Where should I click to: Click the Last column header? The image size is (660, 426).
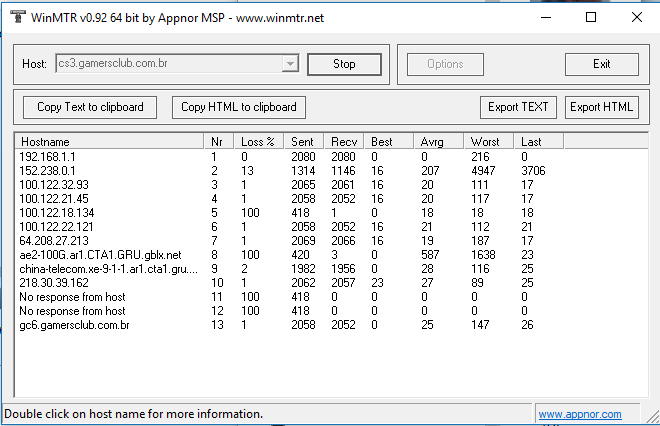point(539,142)
